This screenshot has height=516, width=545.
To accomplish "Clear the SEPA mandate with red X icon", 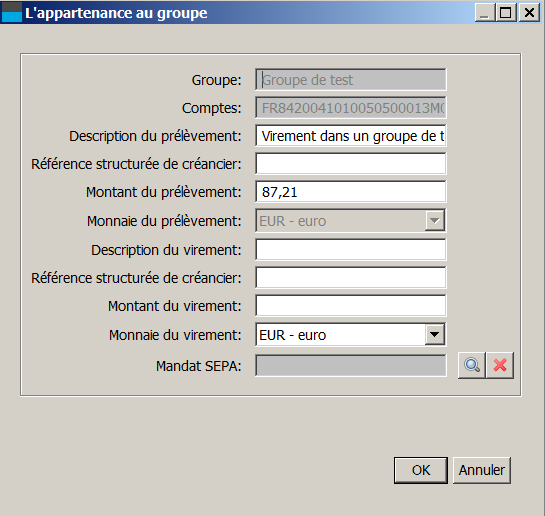I will (x=500, y=365).
